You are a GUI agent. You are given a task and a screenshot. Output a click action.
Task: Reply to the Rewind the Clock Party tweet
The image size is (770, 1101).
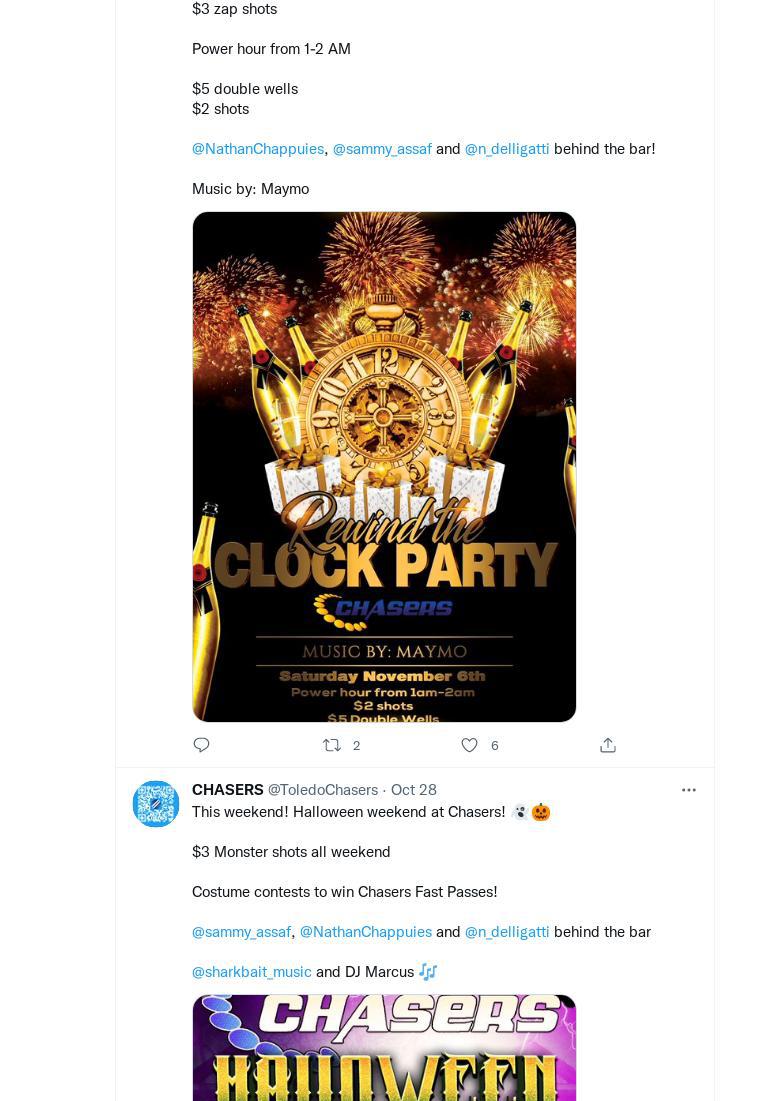click(x=202, y=745)
